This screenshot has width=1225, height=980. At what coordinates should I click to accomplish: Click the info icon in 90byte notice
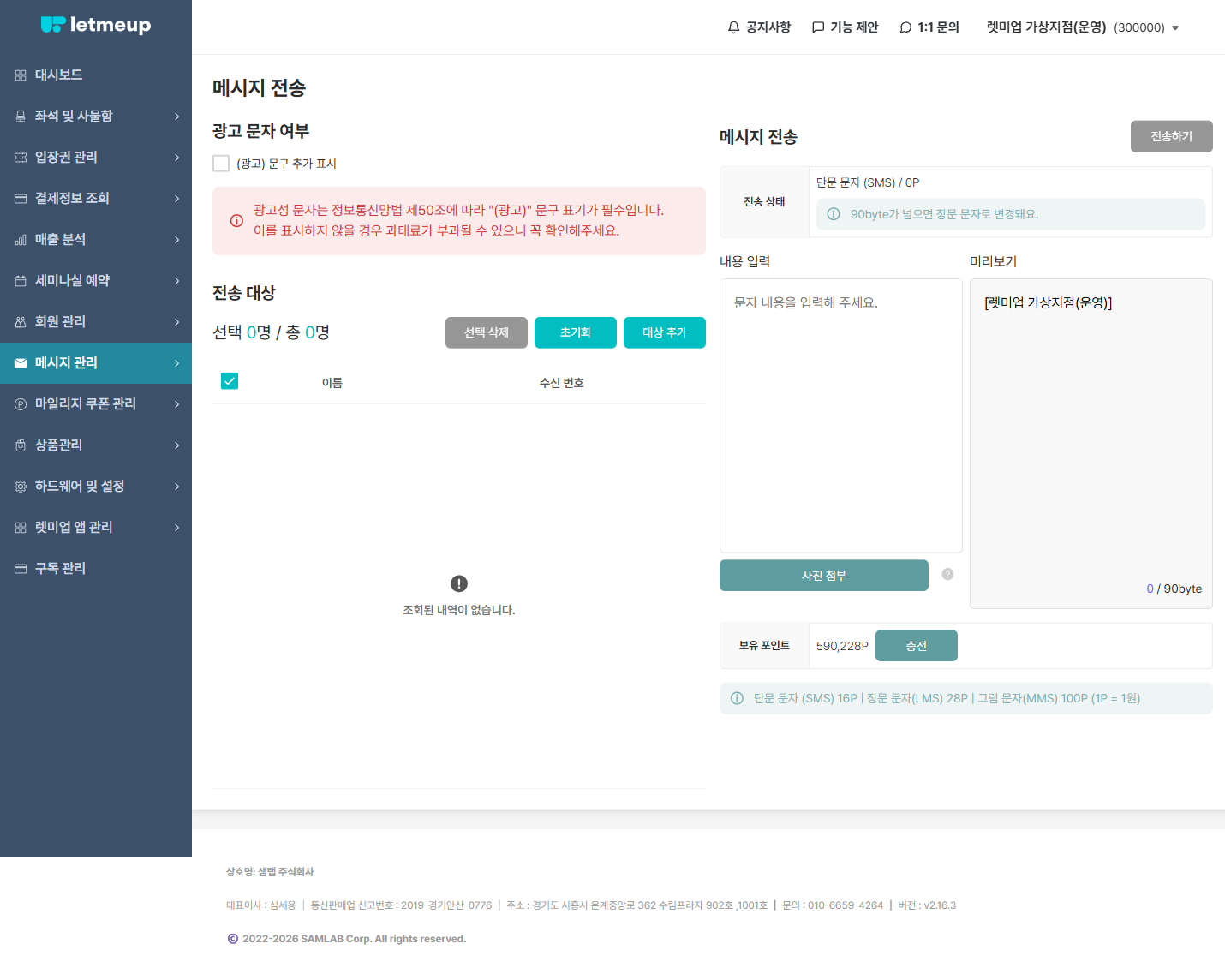(x=834, y=214)
